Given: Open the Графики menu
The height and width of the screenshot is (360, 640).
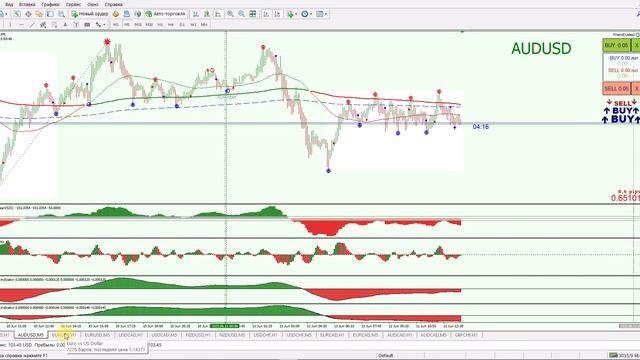Looking at the screenshot, I should tap(50, 4).
